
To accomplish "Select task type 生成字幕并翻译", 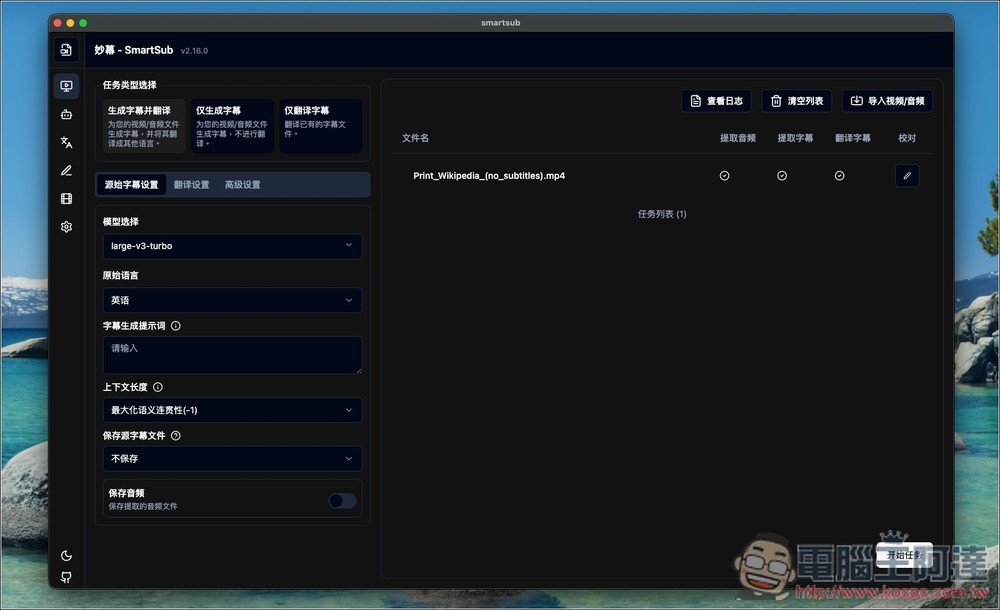I will [143, 126].
